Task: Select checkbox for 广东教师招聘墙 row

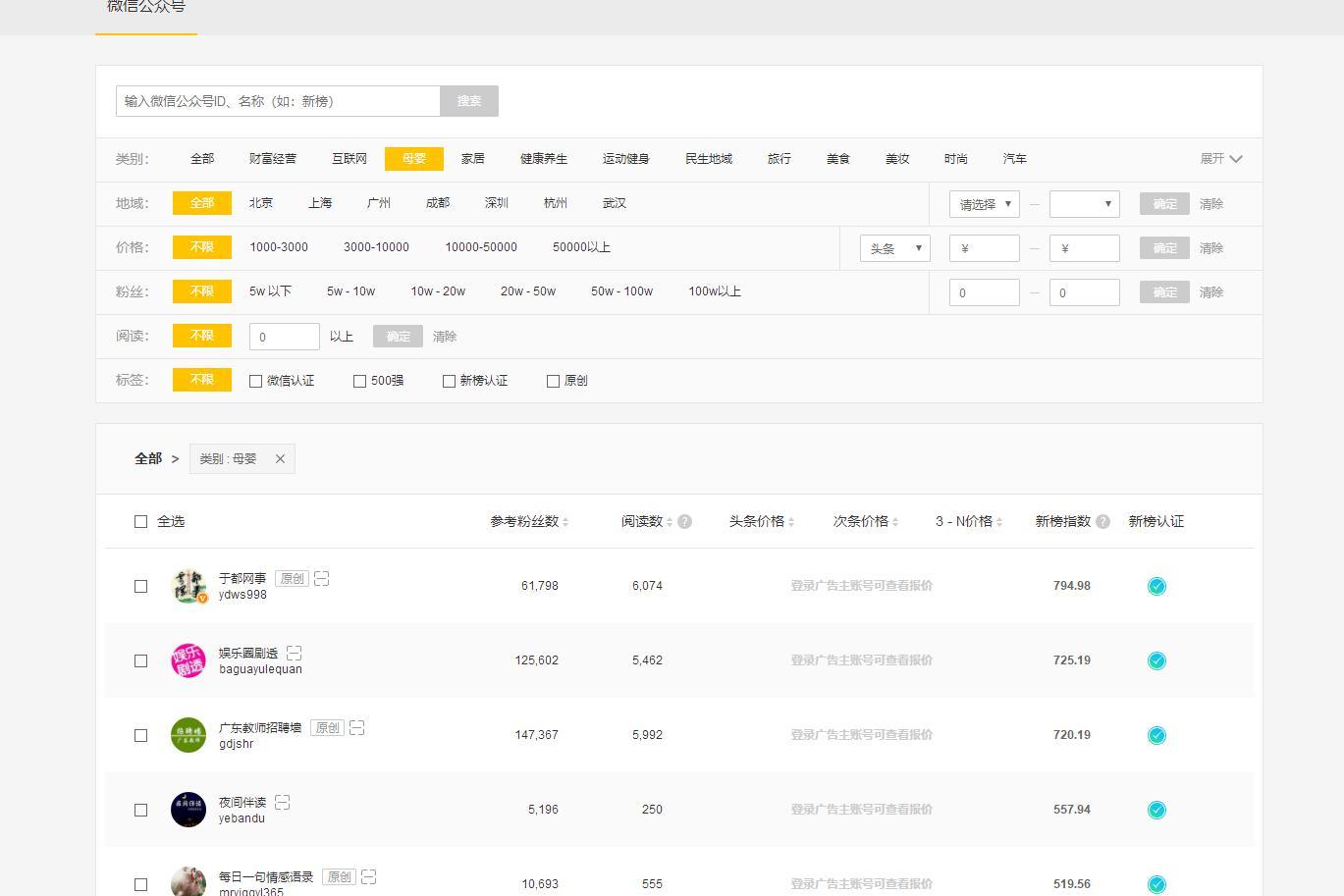Action: 140,735
